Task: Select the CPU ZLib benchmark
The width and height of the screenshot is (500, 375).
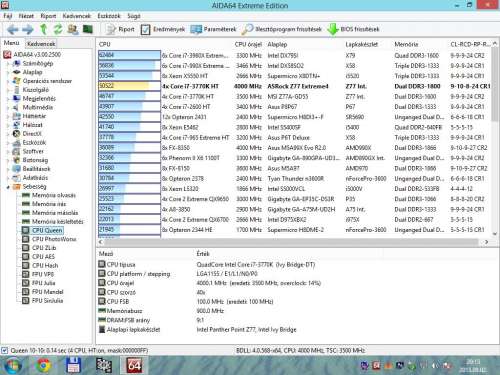Action: 44,248
